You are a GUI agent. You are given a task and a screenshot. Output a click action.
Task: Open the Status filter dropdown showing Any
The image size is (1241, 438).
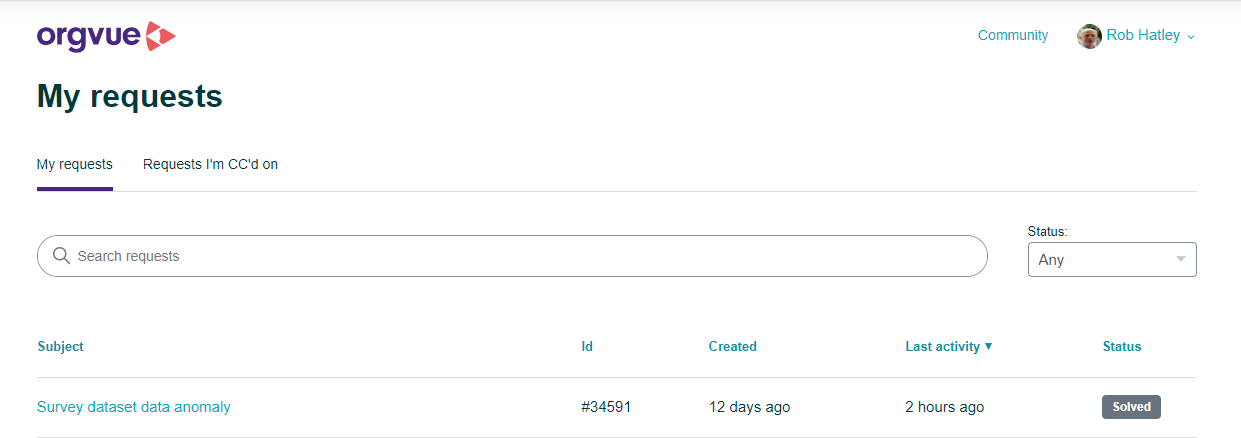click(x=1112, y=259)
